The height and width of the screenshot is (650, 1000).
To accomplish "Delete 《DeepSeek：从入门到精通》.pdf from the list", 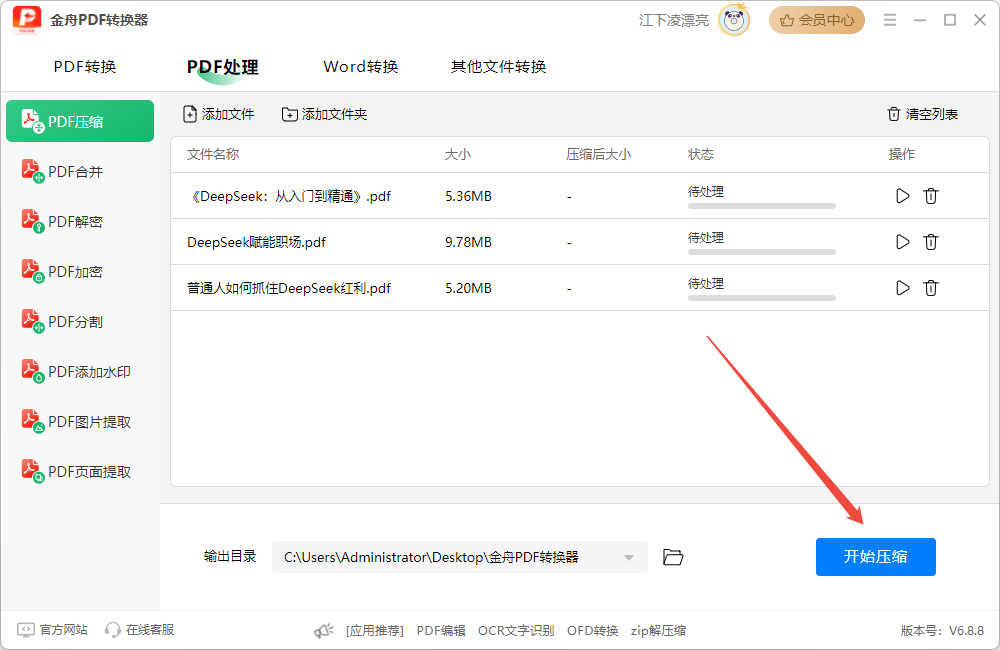I will click(930, 196).
